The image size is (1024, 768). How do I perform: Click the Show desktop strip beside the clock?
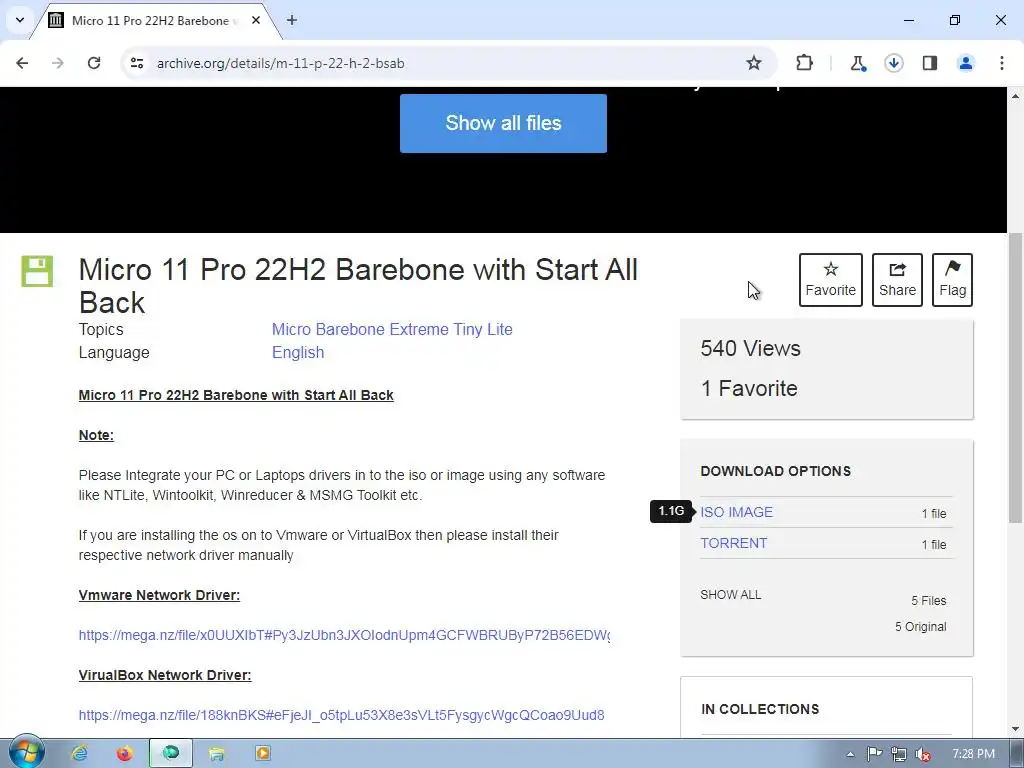pyautogui.click(x=1016, y=754)
